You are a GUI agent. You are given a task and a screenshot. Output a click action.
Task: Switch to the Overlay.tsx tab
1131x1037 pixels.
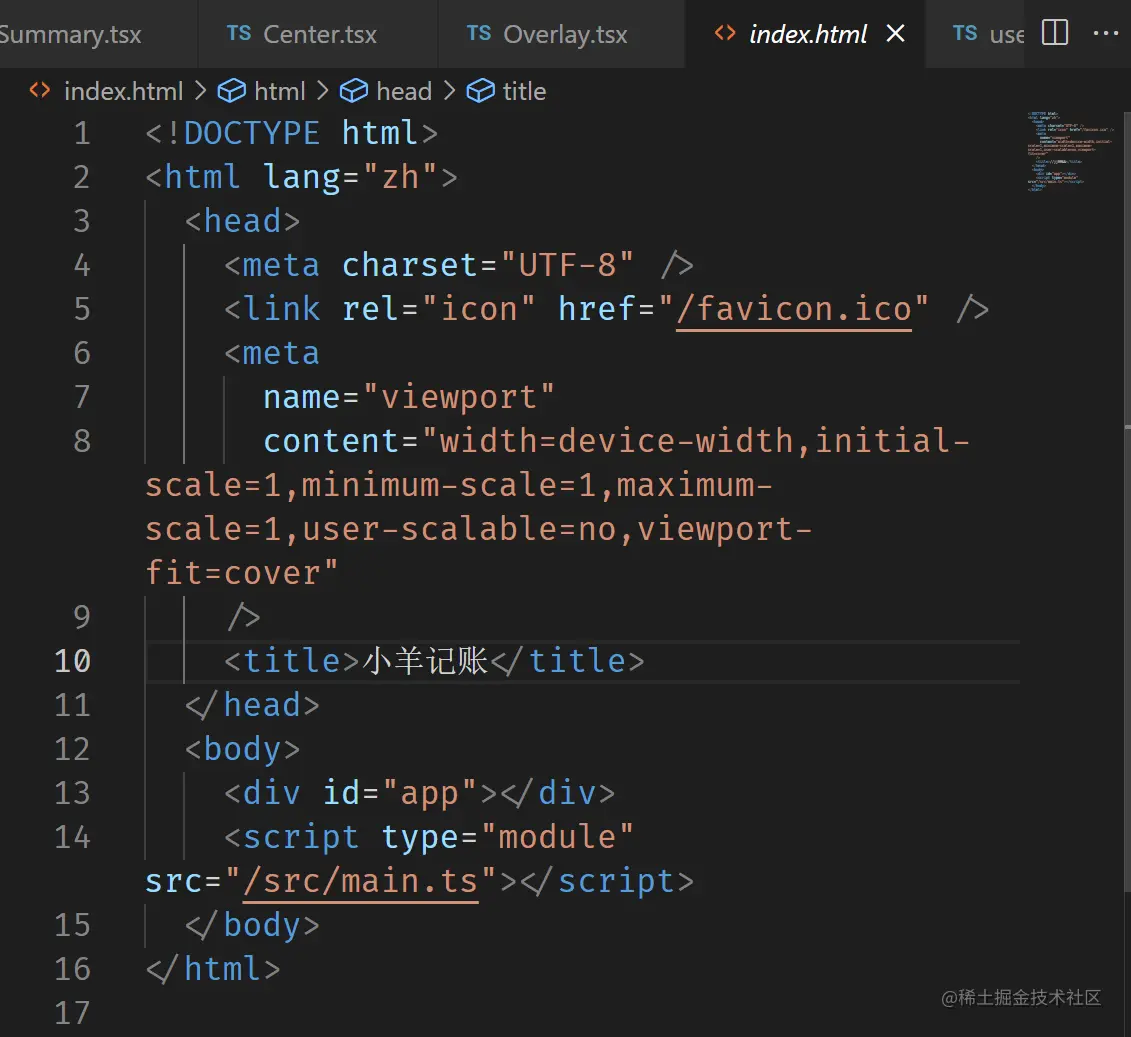(x=565, y=35)
